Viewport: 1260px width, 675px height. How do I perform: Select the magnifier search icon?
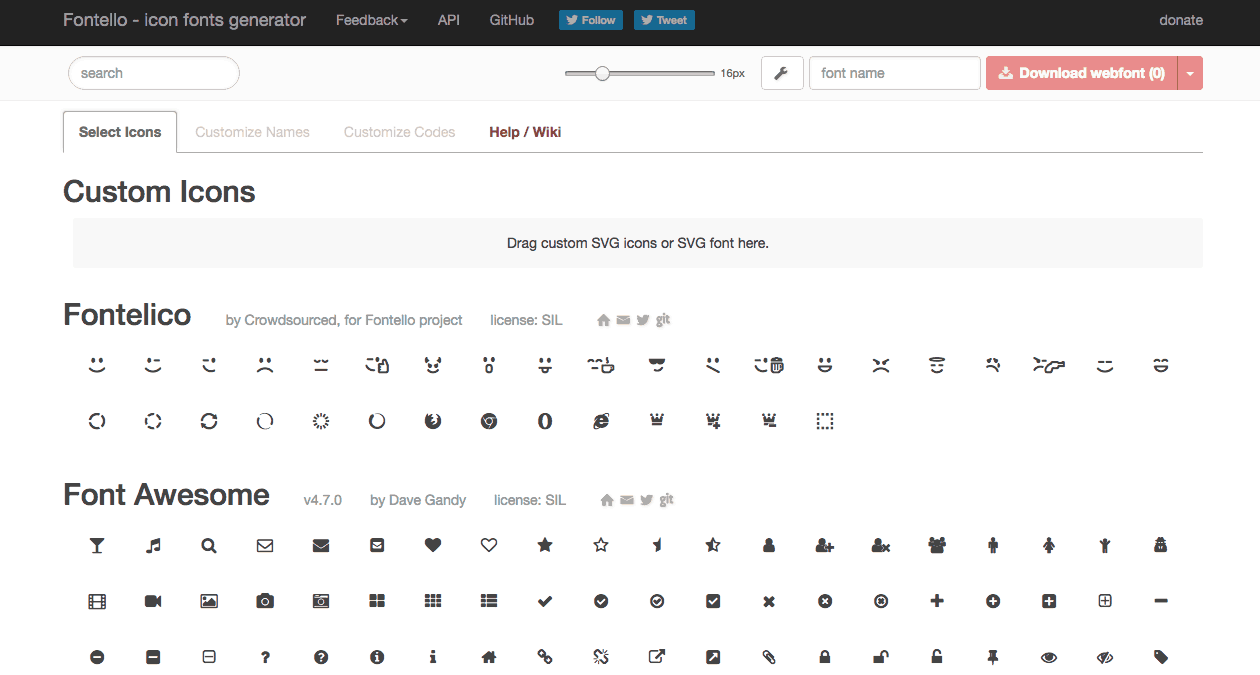(208, 545)
